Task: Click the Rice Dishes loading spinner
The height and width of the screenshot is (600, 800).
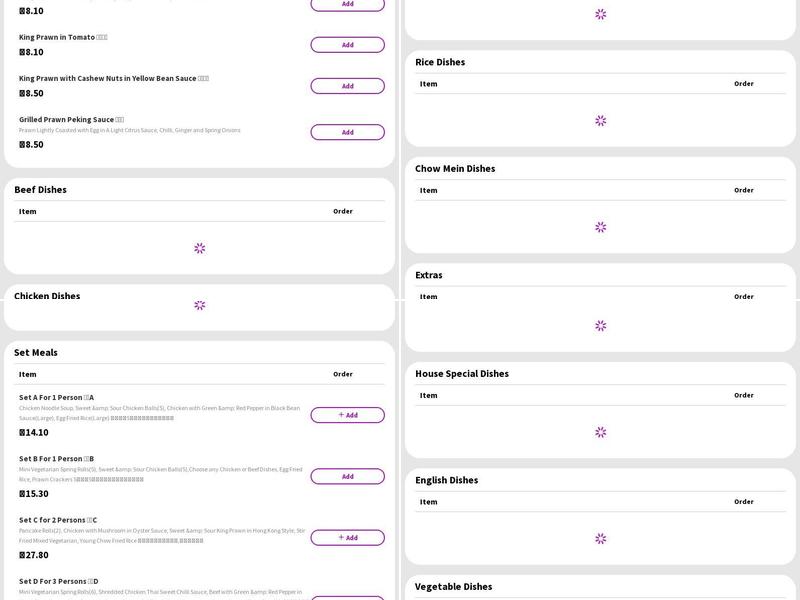Action: (x=600, y=121)
